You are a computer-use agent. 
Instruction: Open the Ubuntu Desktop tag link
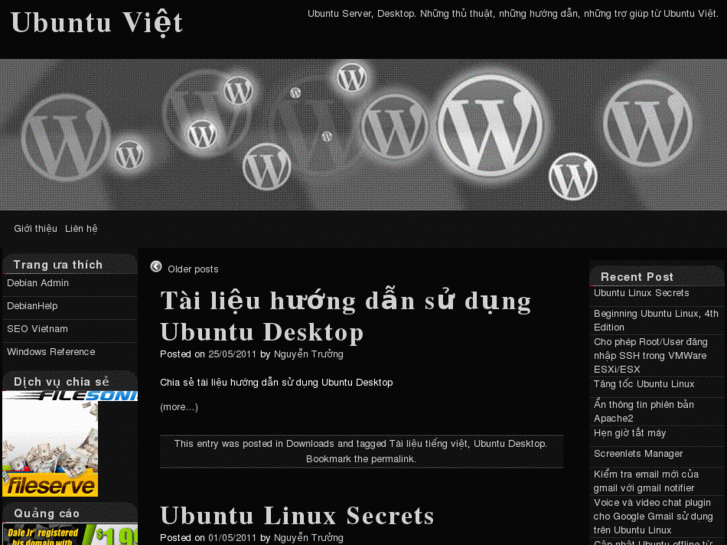(x=509, y=444)
